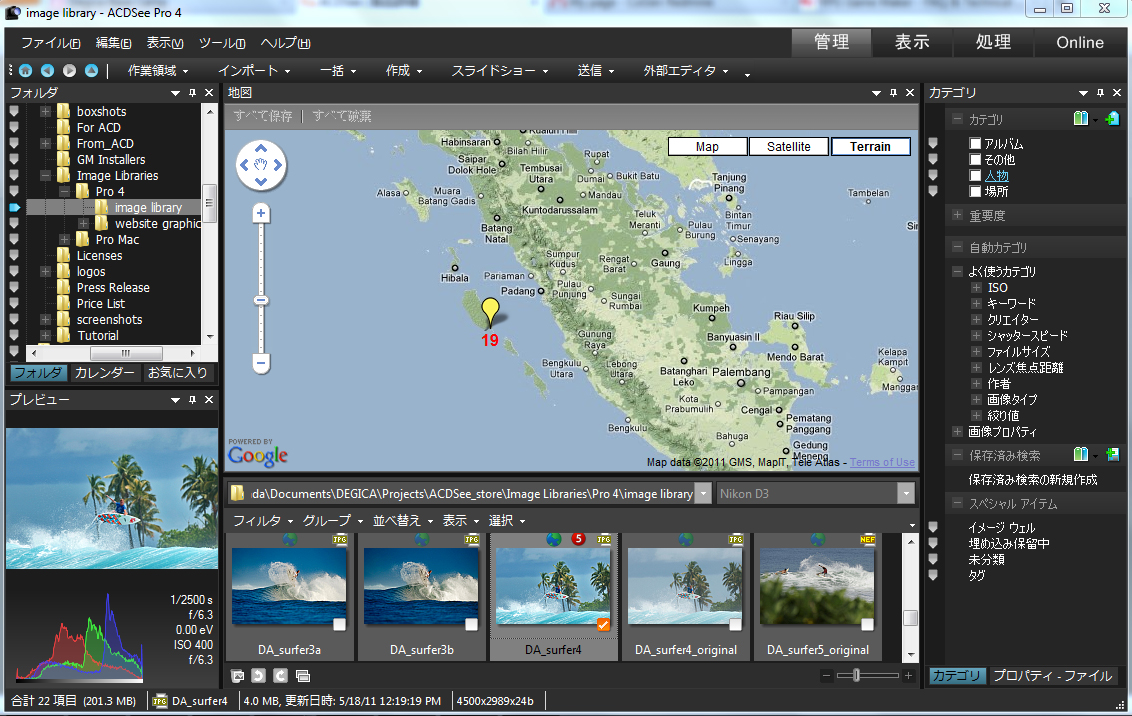
Task: Click the saved search new icon in 保存済み検索
Action: point(1112,455)
